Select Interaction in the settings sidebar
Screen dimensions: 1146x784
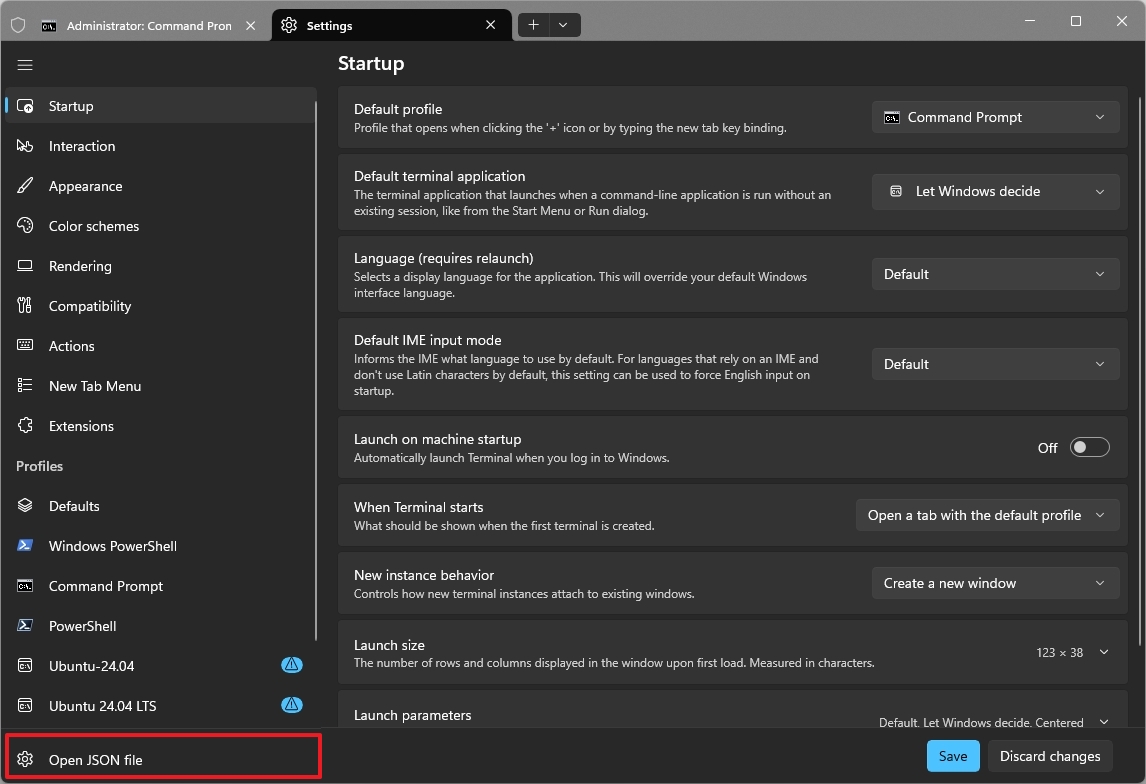pos(82,146)
